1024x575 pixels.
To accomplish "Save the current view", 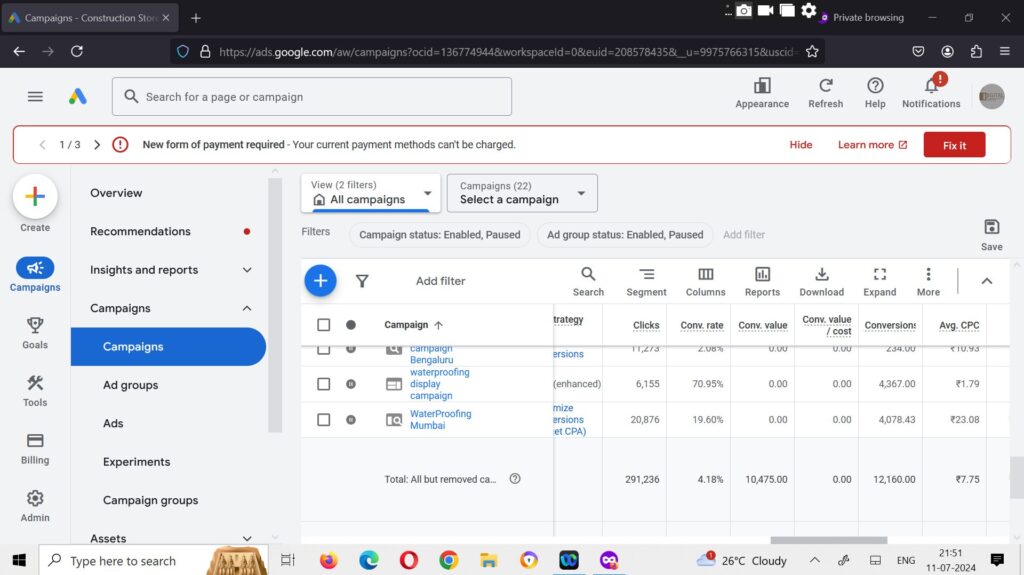I will 991,235.
